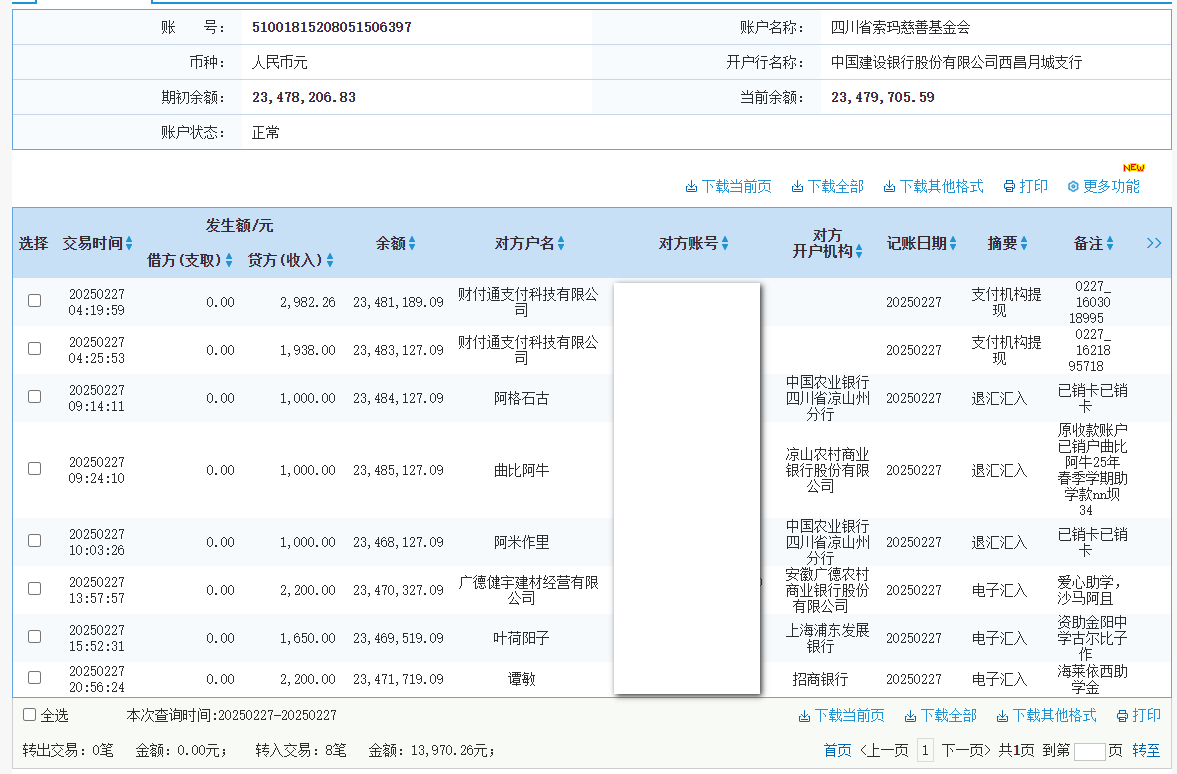
Task: Open 更多功能 more functions
Action: [1103, 186]
